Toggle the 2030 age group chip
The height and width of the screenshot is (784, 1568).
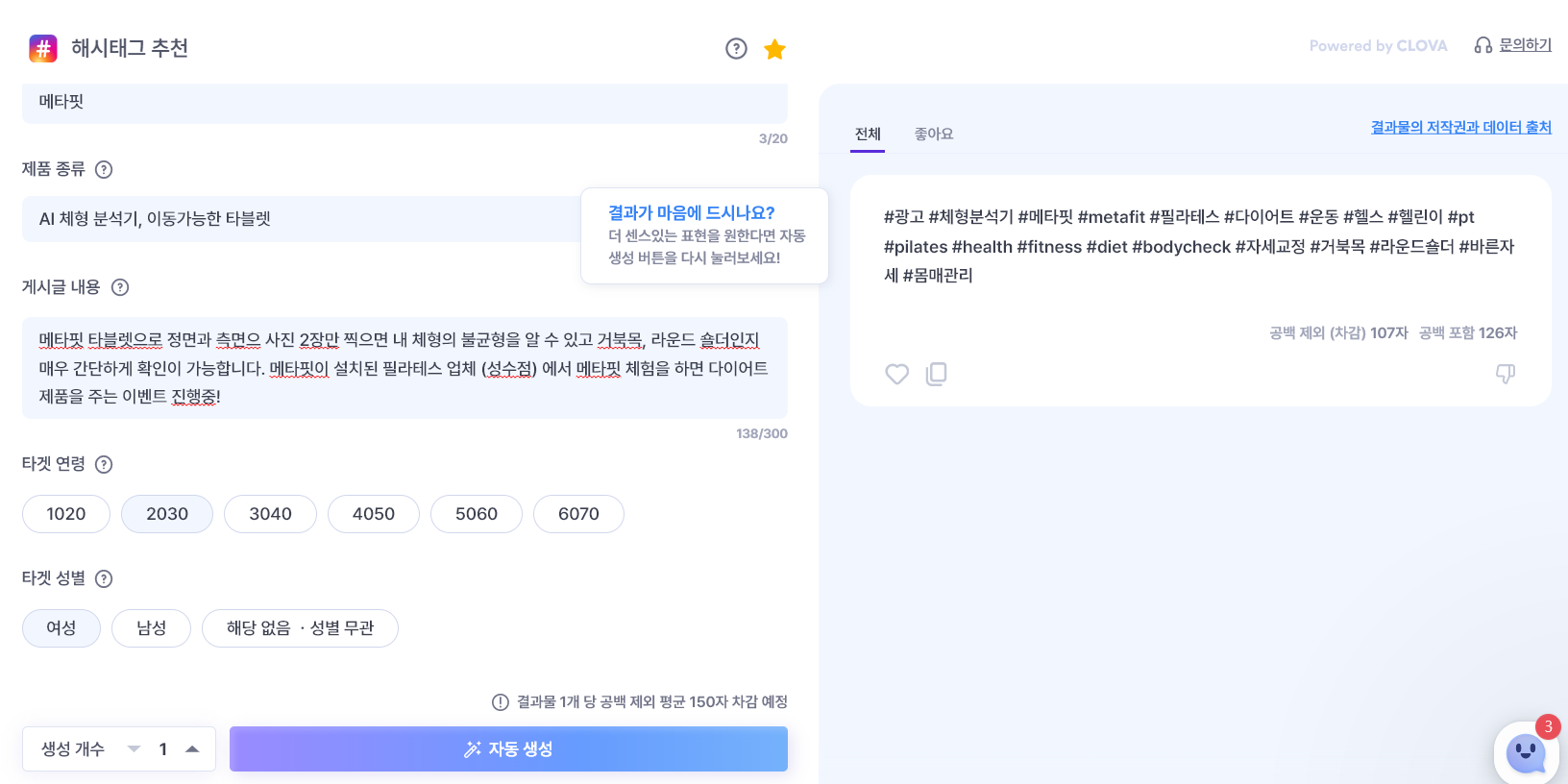click(x=167, y=514)
